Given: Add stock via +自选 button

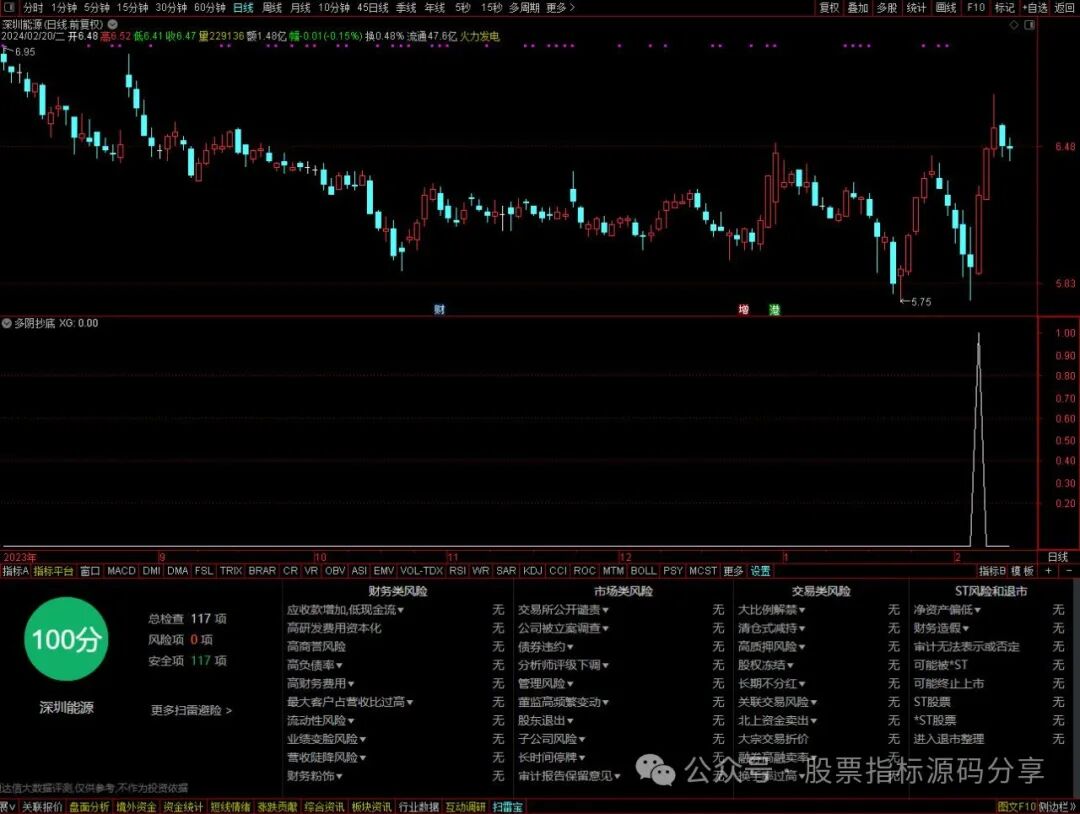Looking at the screenshot, I should [x=1035, y=8].
